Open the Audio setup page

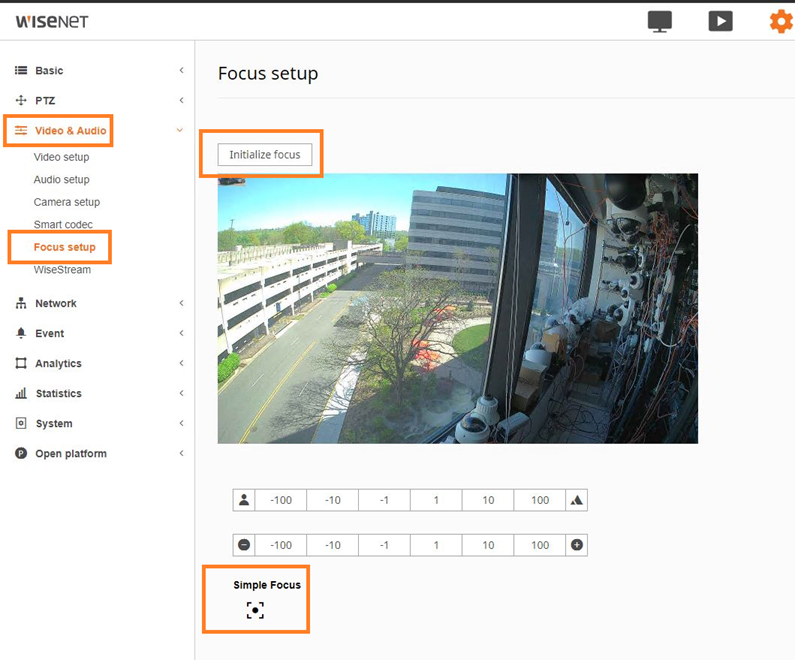pos(61,180)
